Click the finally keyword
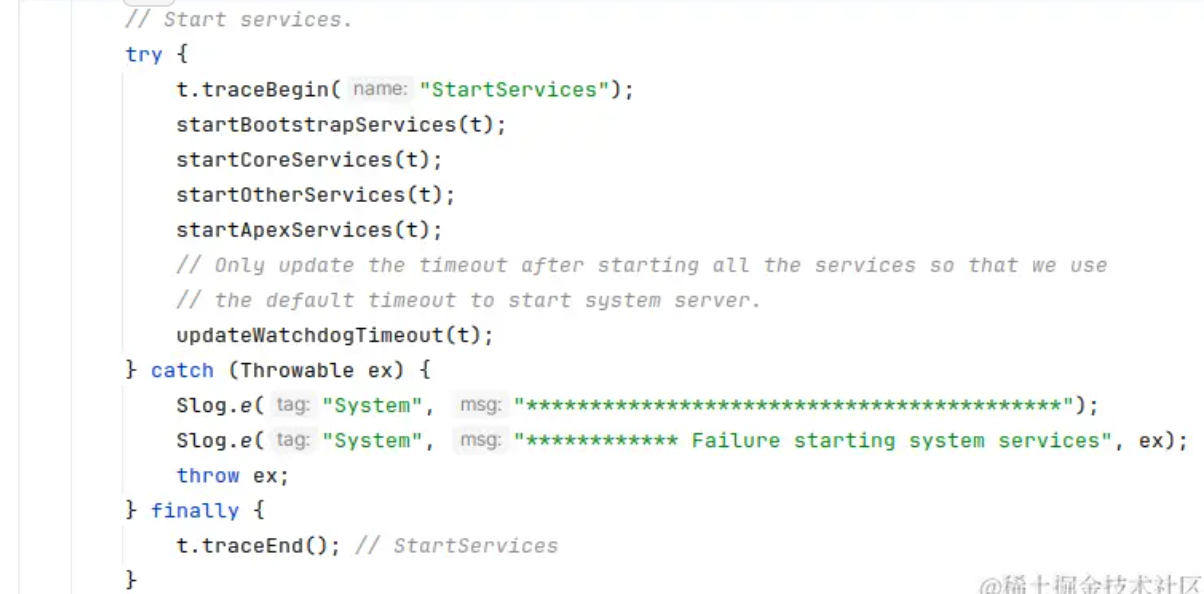Image resolution: width=1204 pixels, height=594 pixels. pyautogui.click(x=195, y=510)
